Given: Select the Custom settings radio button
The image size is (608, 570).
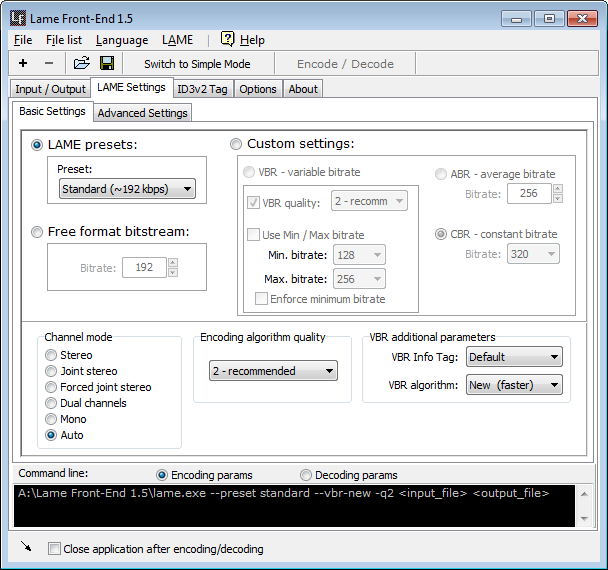Looking at the screenshot, I should tap(236, 144).
